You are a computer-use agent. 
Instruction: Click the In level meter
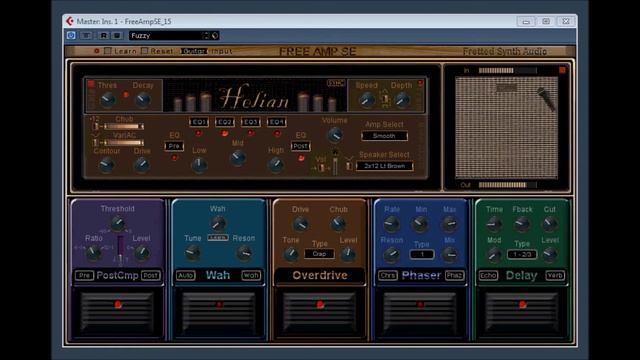[x=507, y=70]
